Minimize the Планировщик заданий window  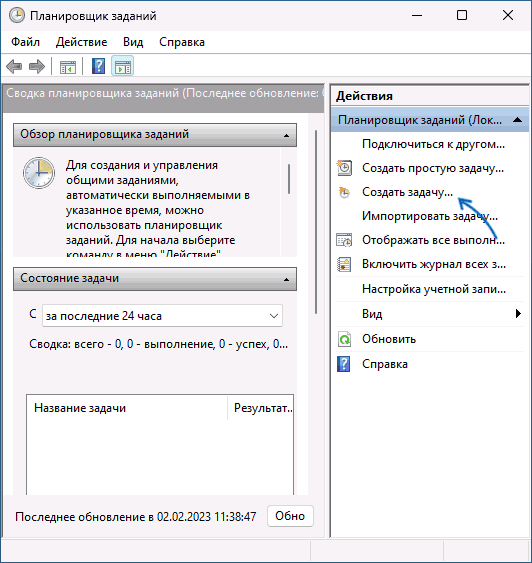pos(417,15)
